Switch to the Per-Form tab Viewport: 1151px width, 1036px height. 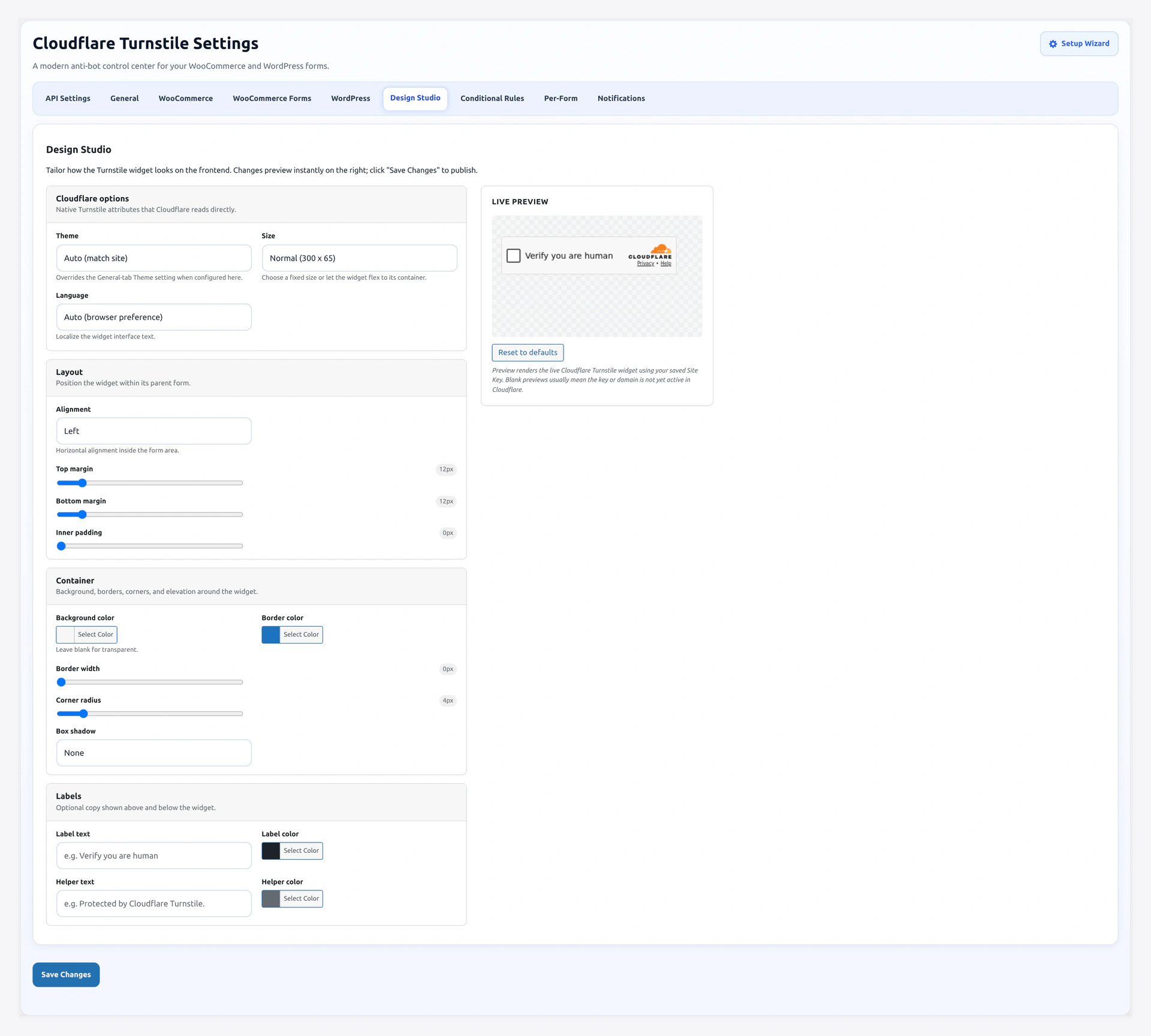click(561, 98)
